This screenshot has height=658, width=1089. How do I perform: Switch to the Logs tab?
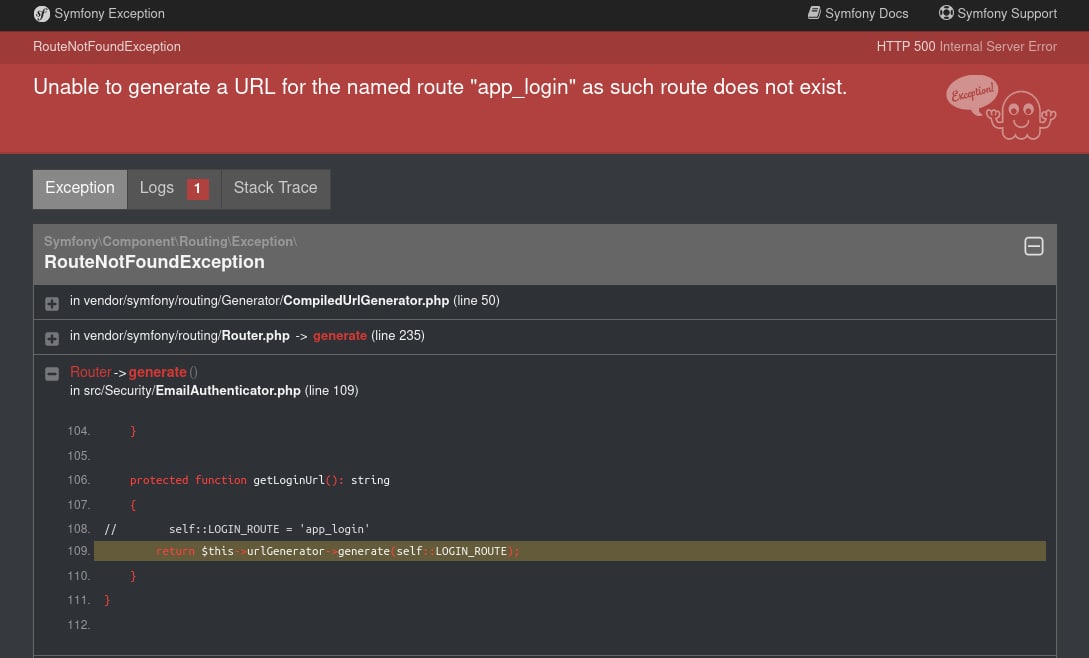coord(174,188)
